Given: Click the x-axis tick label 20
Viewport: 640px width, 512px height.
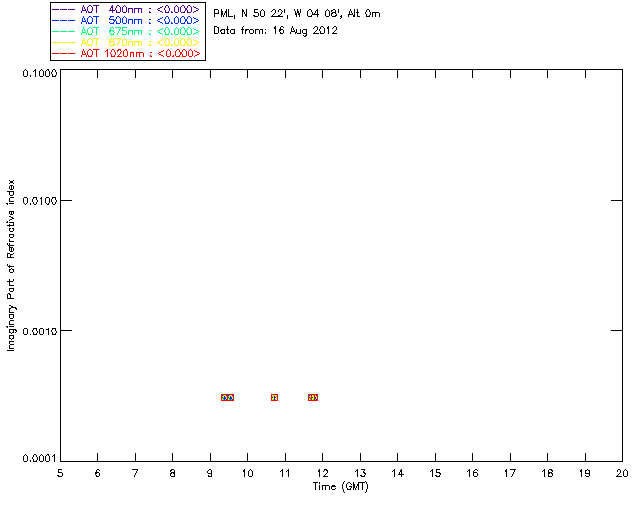Looking at the screenshot, I should (622, 473).
